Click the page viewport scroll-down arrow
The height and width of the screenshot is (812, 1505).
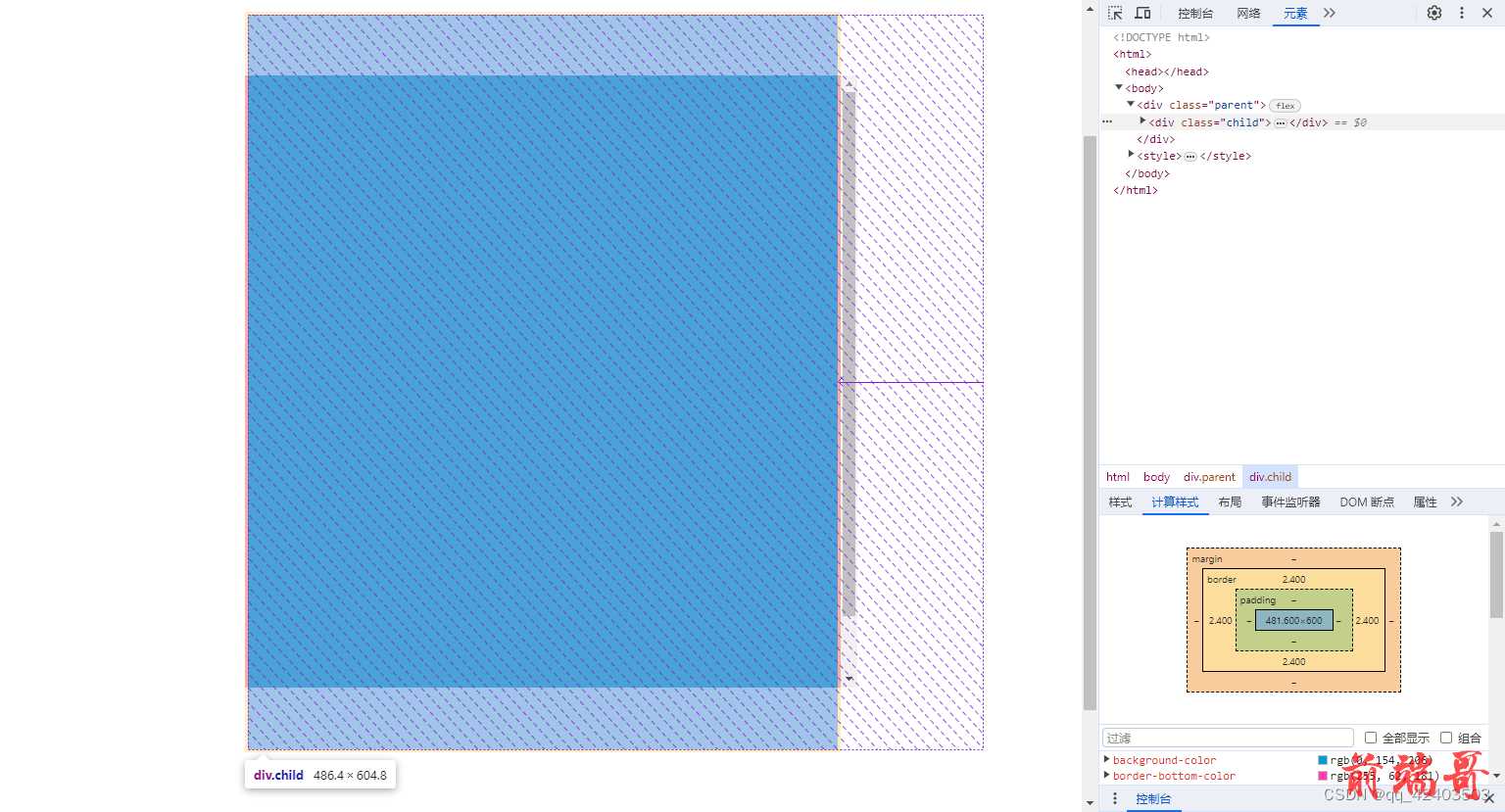coord(1090,804)
